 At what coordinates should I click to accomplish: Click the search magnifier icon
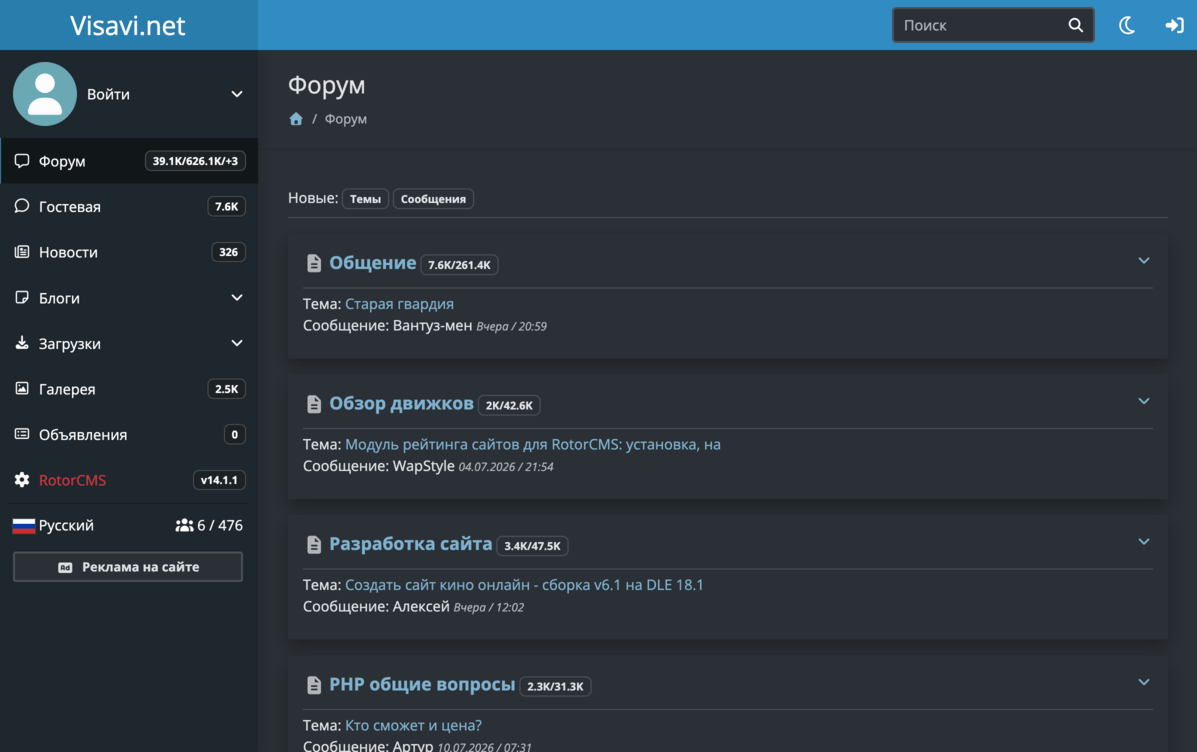(1076, 25)
